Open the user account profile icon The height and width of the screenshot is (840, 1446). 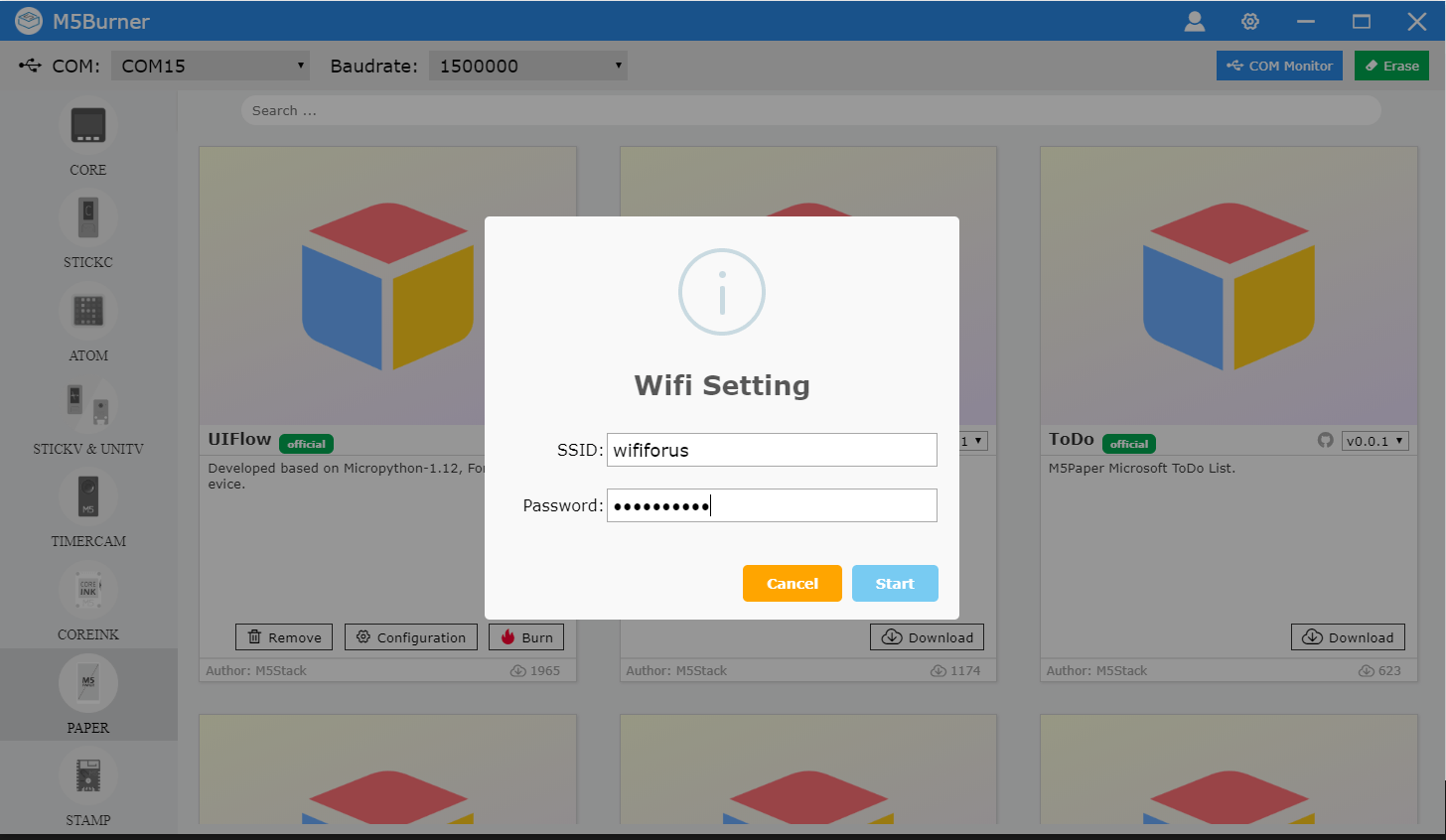tap(1195, 21)
